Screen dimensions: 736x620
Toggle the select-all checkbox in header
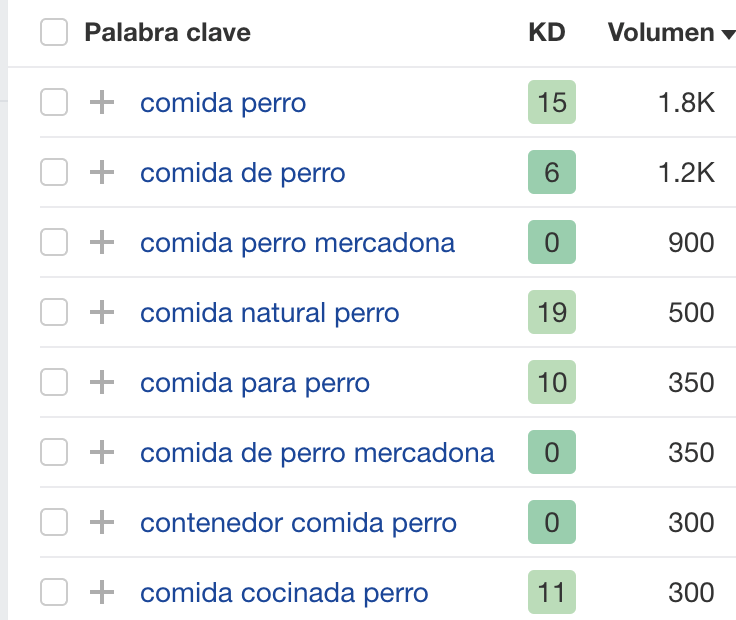click(x=54, y=33)
